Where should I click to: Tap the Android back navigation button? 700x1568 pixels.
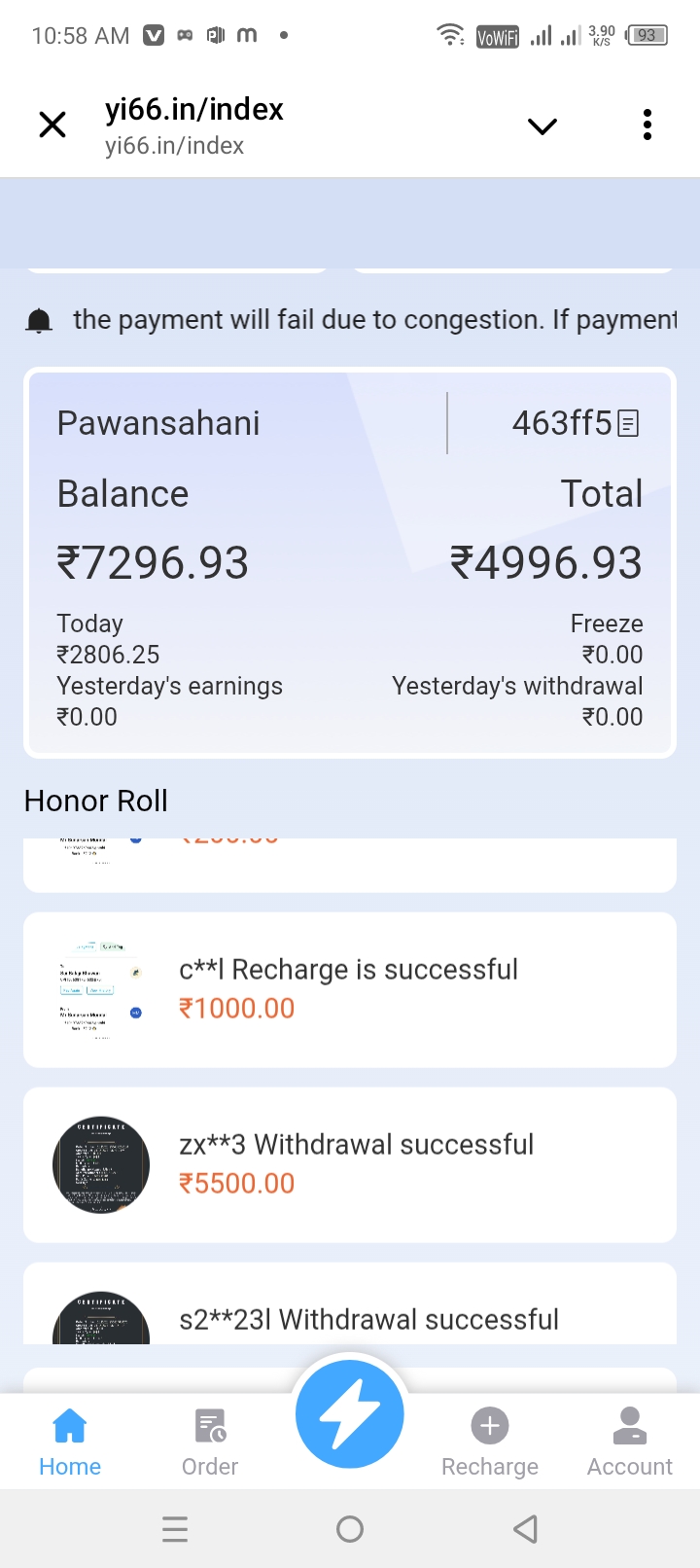pos(525,1529)
